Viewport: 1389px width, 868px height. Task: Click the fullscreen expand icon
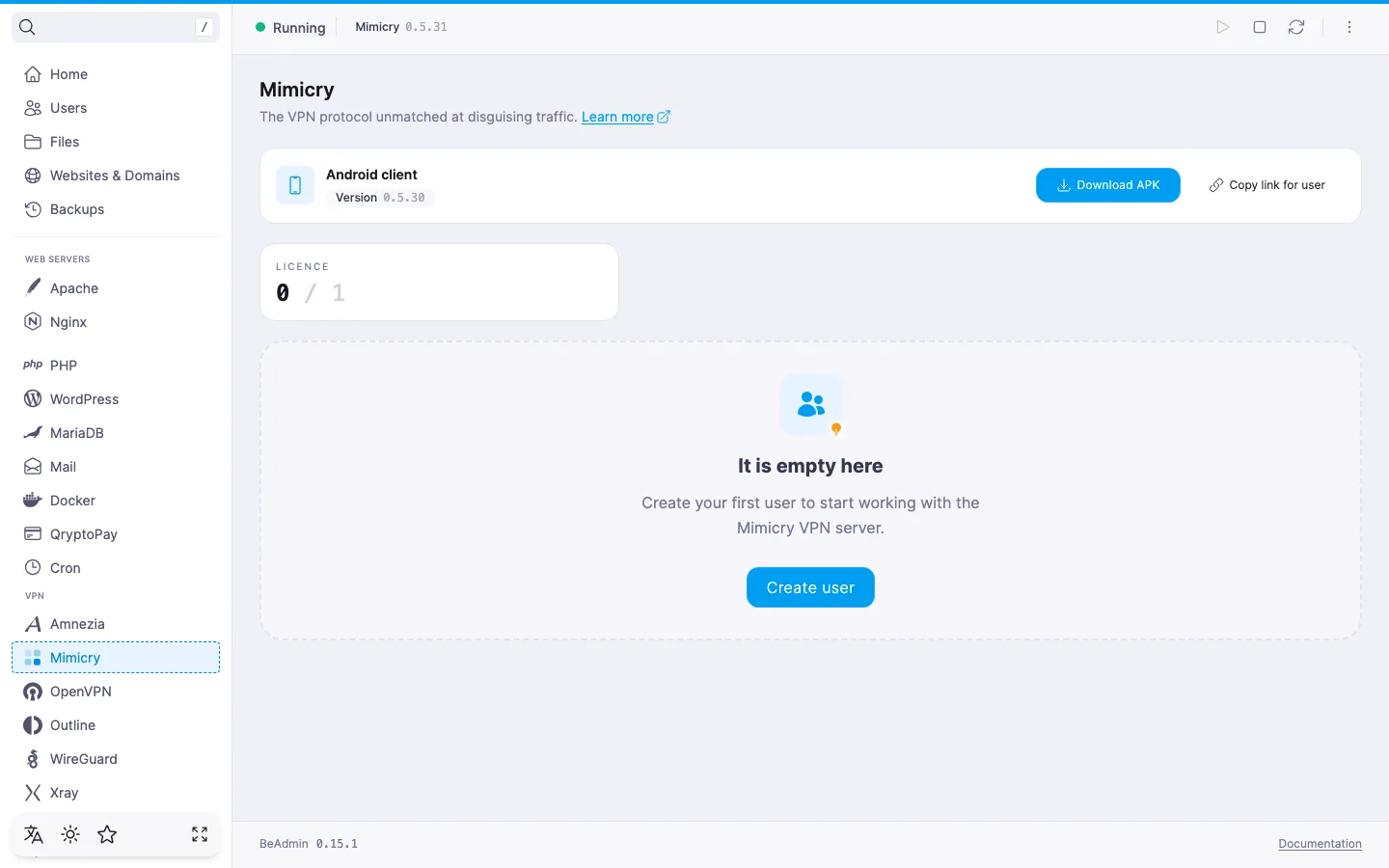pos(200,834)
